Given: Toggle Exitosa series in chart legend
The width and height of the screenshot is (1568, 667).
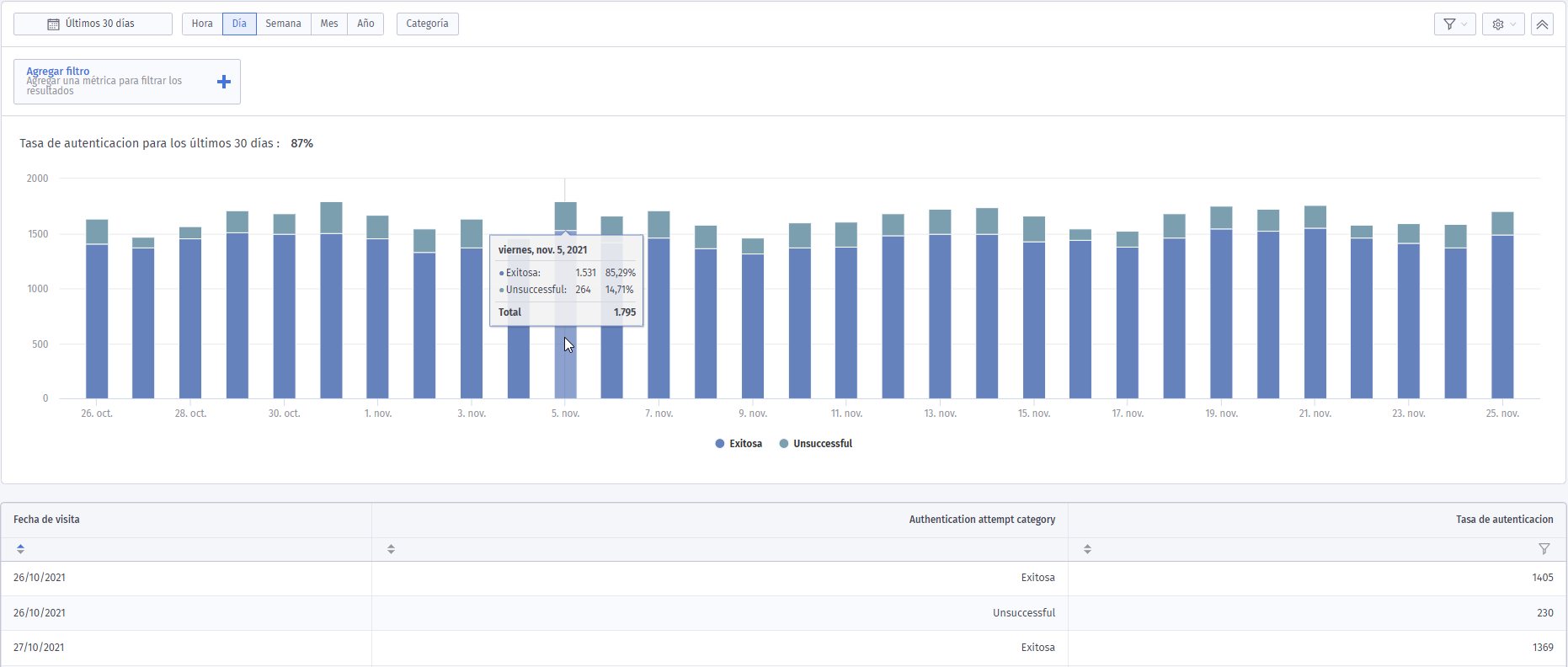Looking at the screenshot, I should click(739, 444).
